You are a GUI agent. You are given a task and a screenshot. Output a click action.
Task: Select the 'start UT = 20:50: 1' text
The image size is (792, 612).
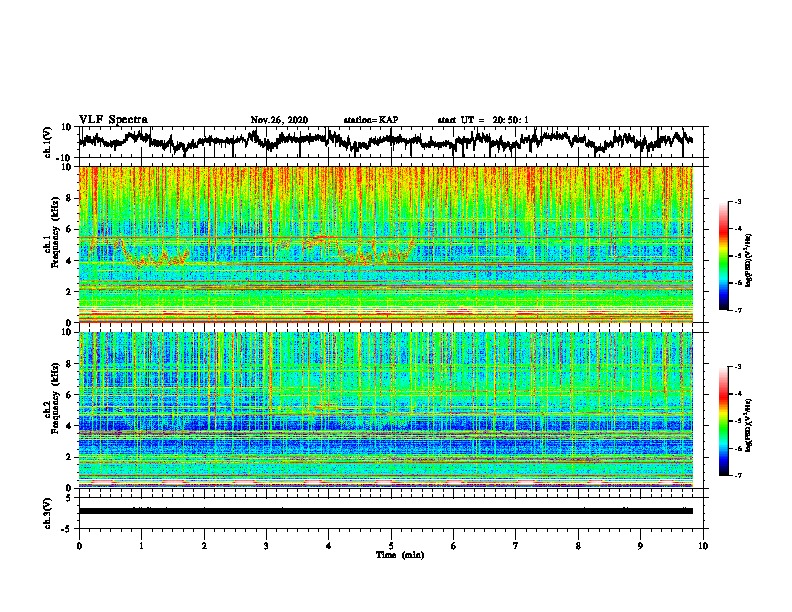(x=483, y=120)
